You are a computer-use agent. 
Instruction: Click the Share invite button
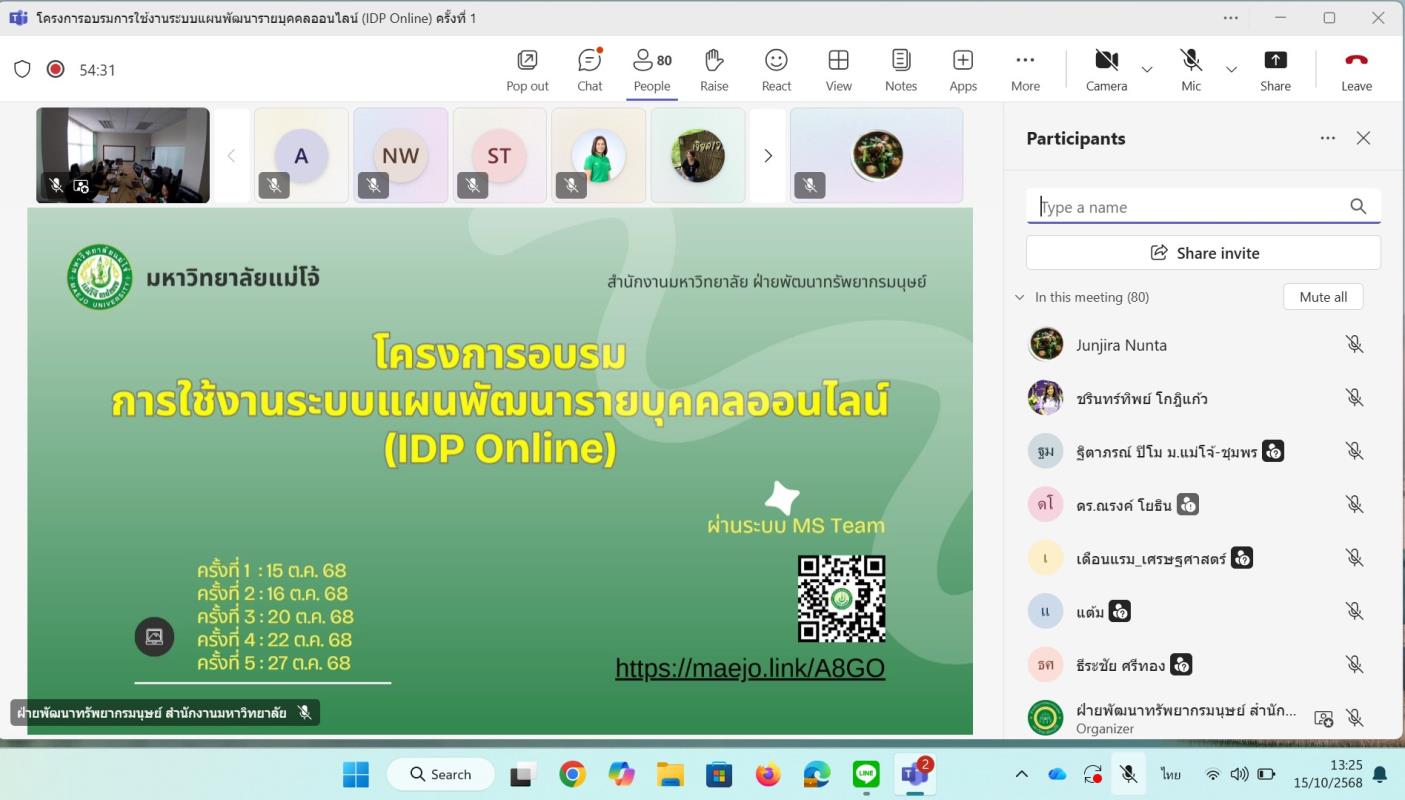[x=1203, y=253]
